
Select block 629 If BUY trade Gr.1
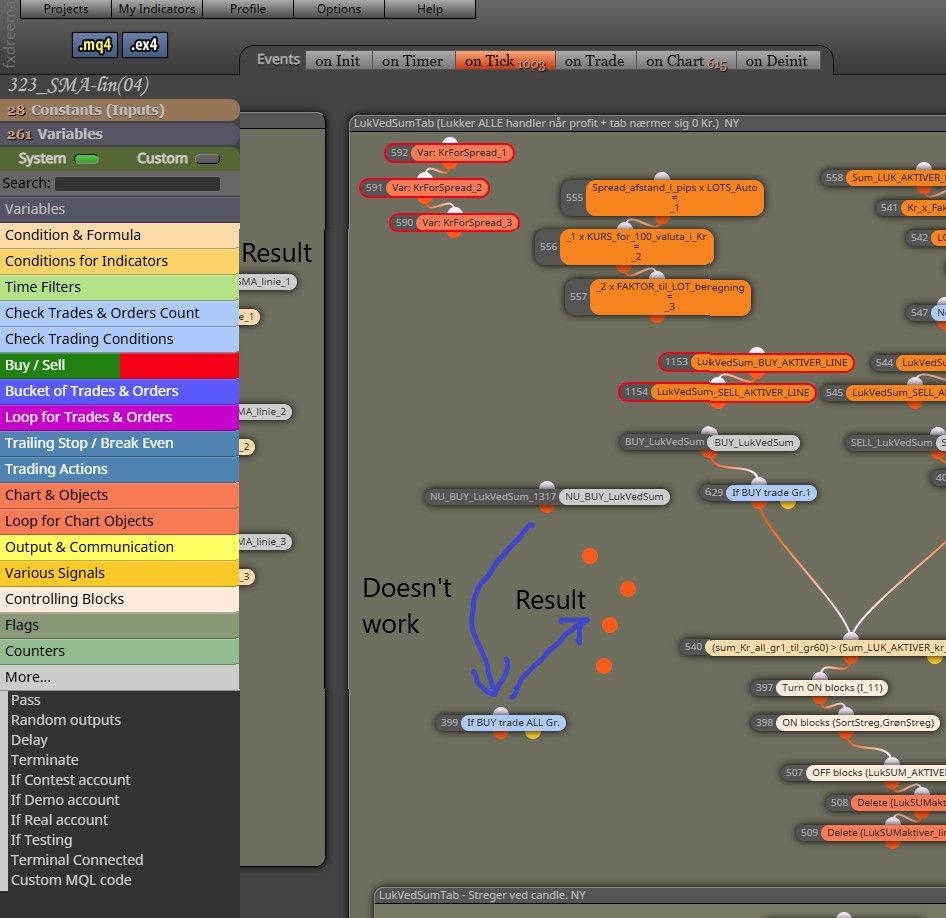tap(758, 493)
